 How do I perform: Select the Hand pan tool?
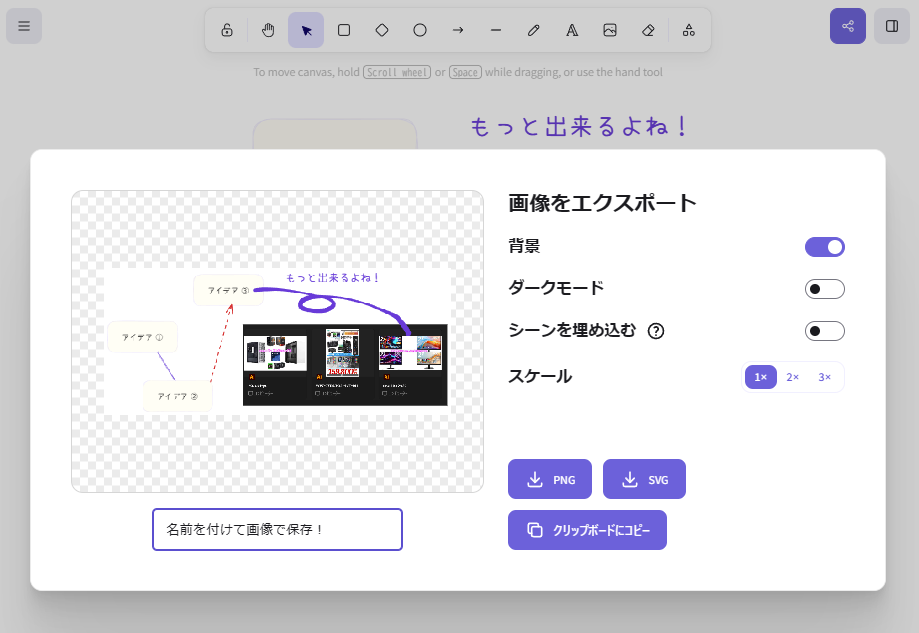[x=268, y=30]
